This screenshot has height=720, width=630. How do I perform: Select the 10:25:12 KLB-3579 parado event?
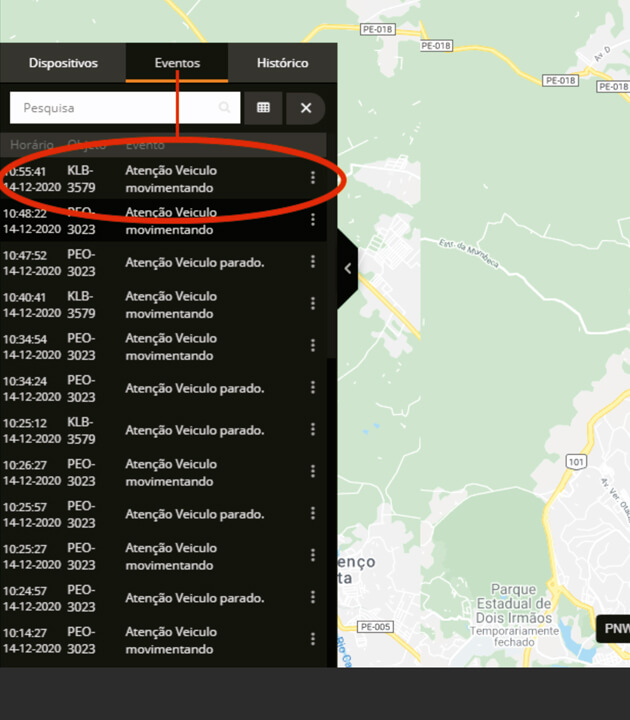pyautogui.click(x=163, y=430)
